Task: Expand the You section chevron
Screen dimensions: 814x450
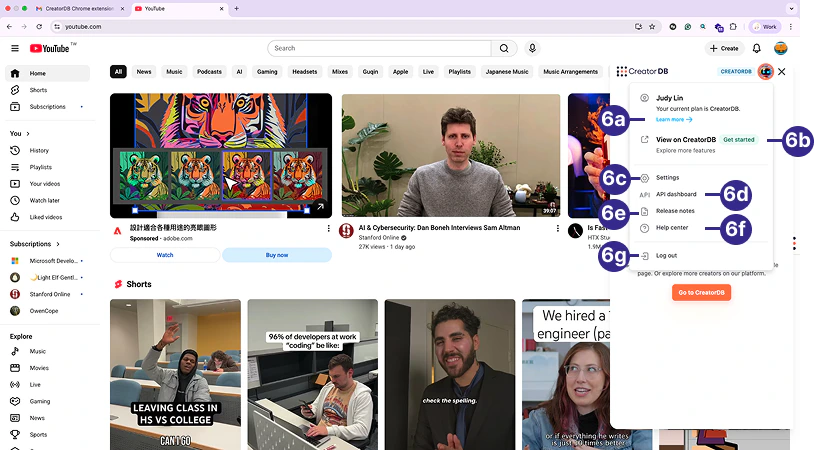Action: click(x=28, y=133)
